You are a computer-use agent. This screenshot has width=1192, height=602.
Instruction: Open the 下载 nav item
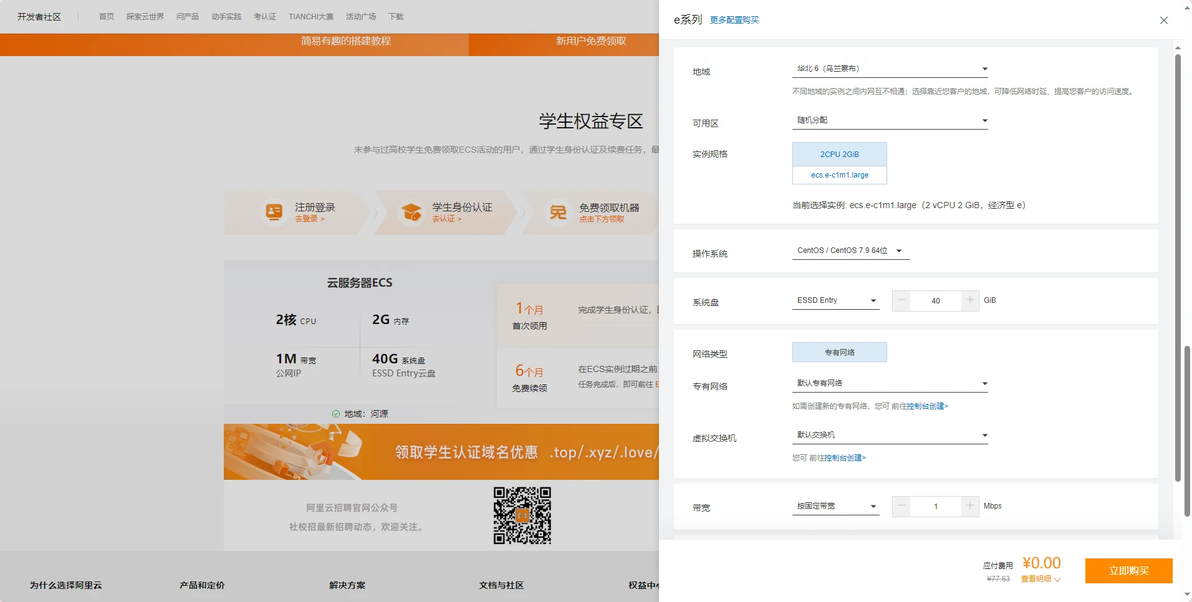click(396, 17)
